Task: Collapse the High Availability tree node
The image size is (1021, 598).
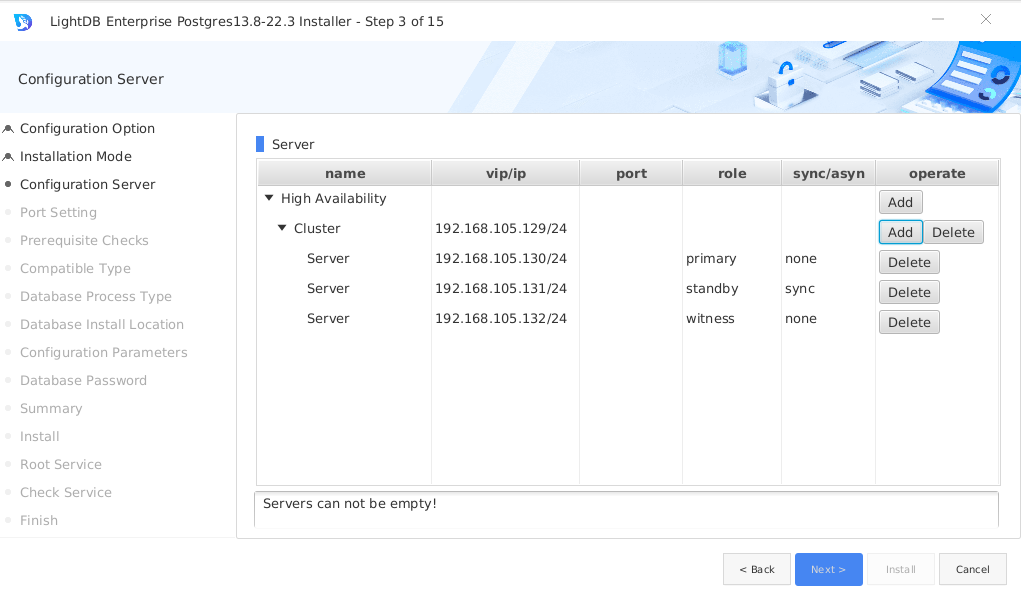Action: click(267, 198)
